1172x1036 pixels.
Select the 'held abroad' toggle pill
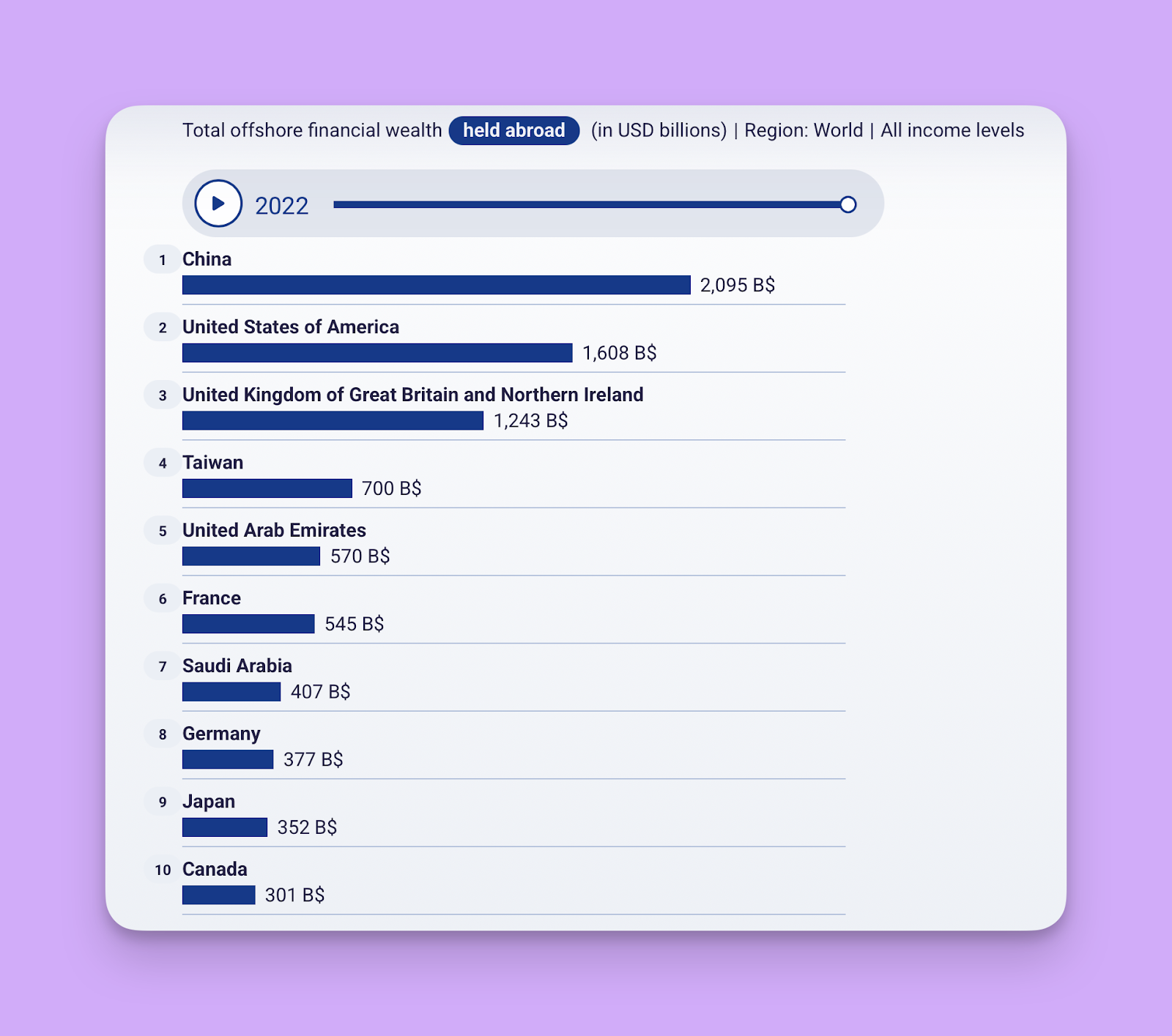pos(513,130)
